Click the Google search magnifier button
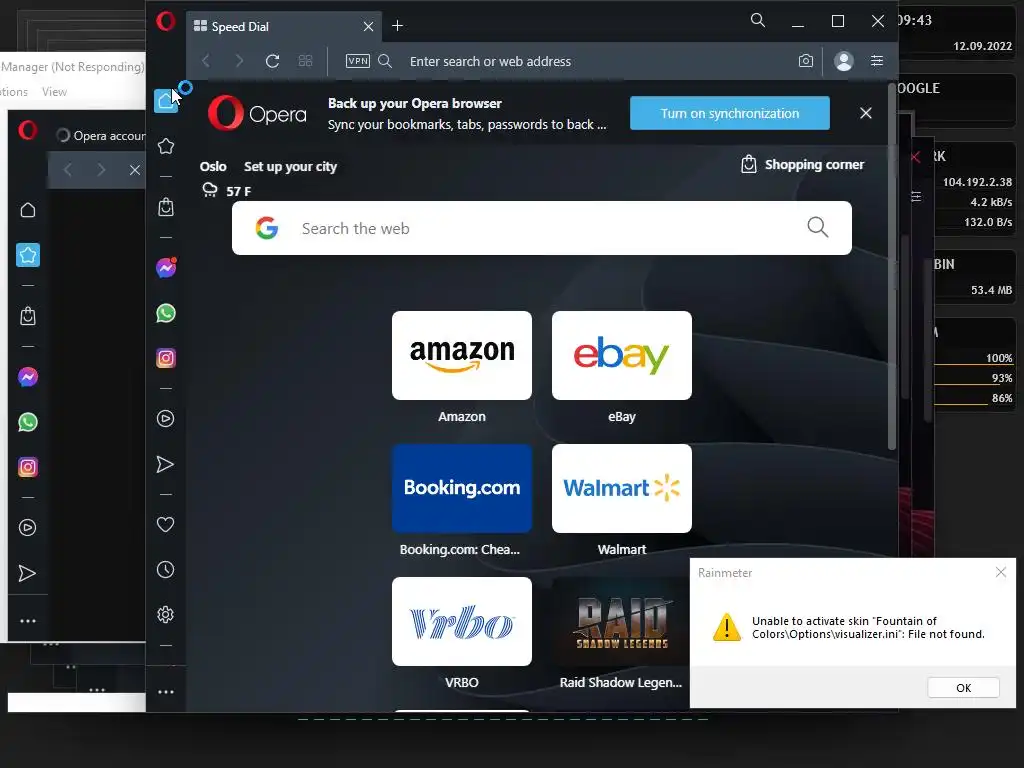 (x=818, y=227)
